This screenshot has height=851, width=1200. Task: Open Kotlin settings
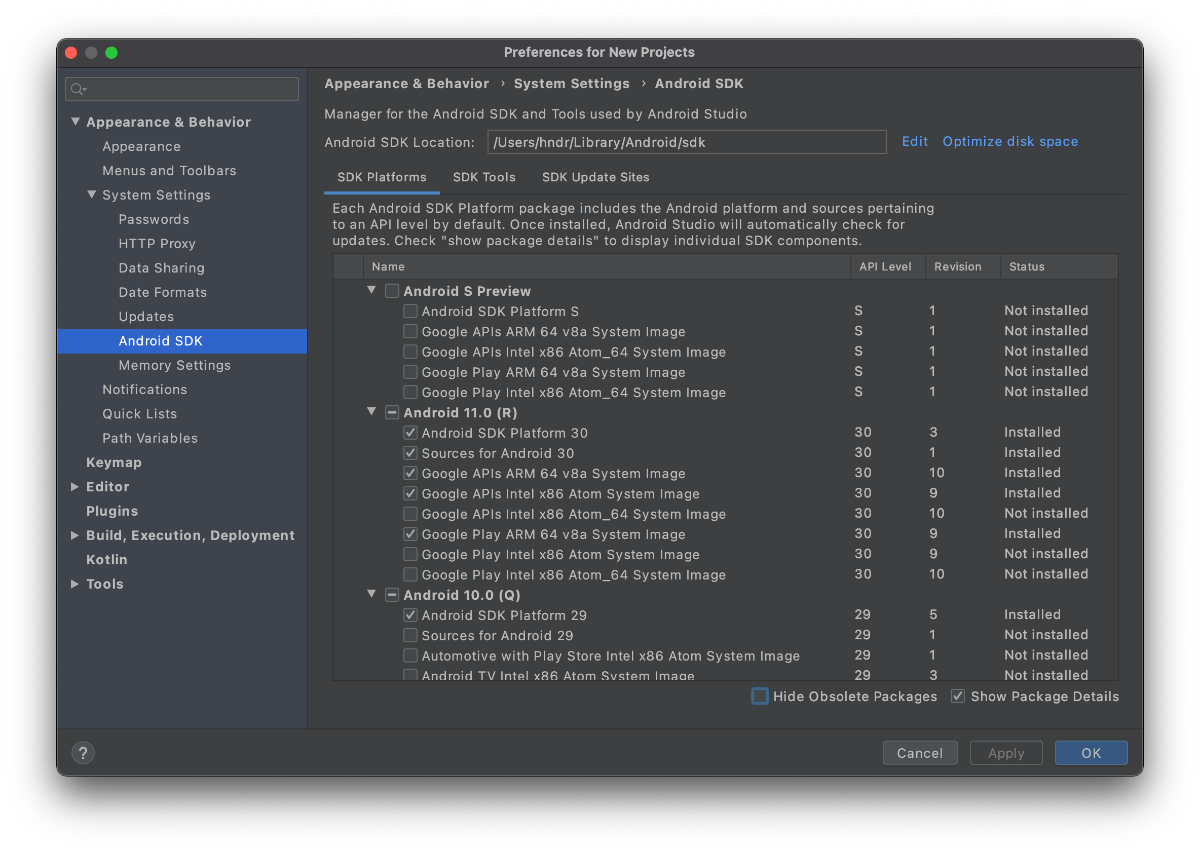point(107,559)
